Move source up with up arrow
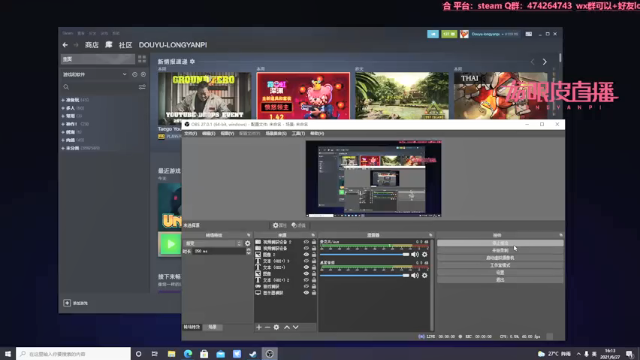Image resolution: width=640 pixels, height=360 pixels. point(287,327)
